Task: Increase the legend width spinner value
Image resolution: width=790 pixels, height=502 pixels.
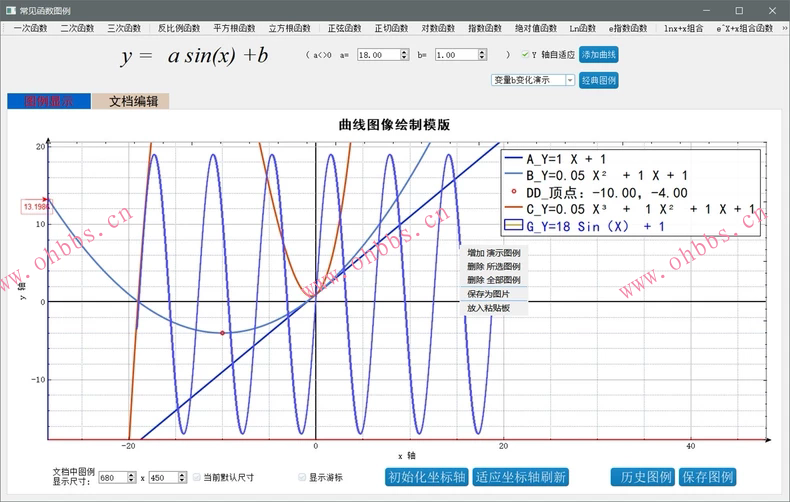Action: [x=139, y=474]
